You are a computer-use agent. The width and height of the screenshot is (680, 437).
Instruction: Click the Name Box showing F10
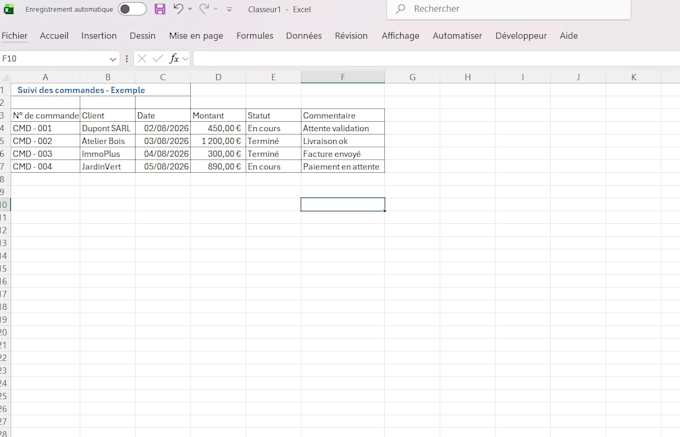pyautogui.click(x=53, y=59)
